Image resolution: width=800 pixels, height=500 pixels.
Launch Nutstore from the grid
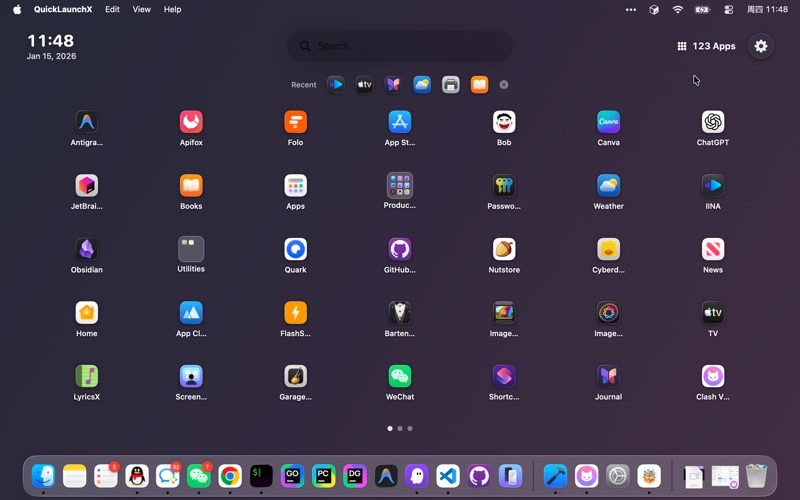(504, 249)
